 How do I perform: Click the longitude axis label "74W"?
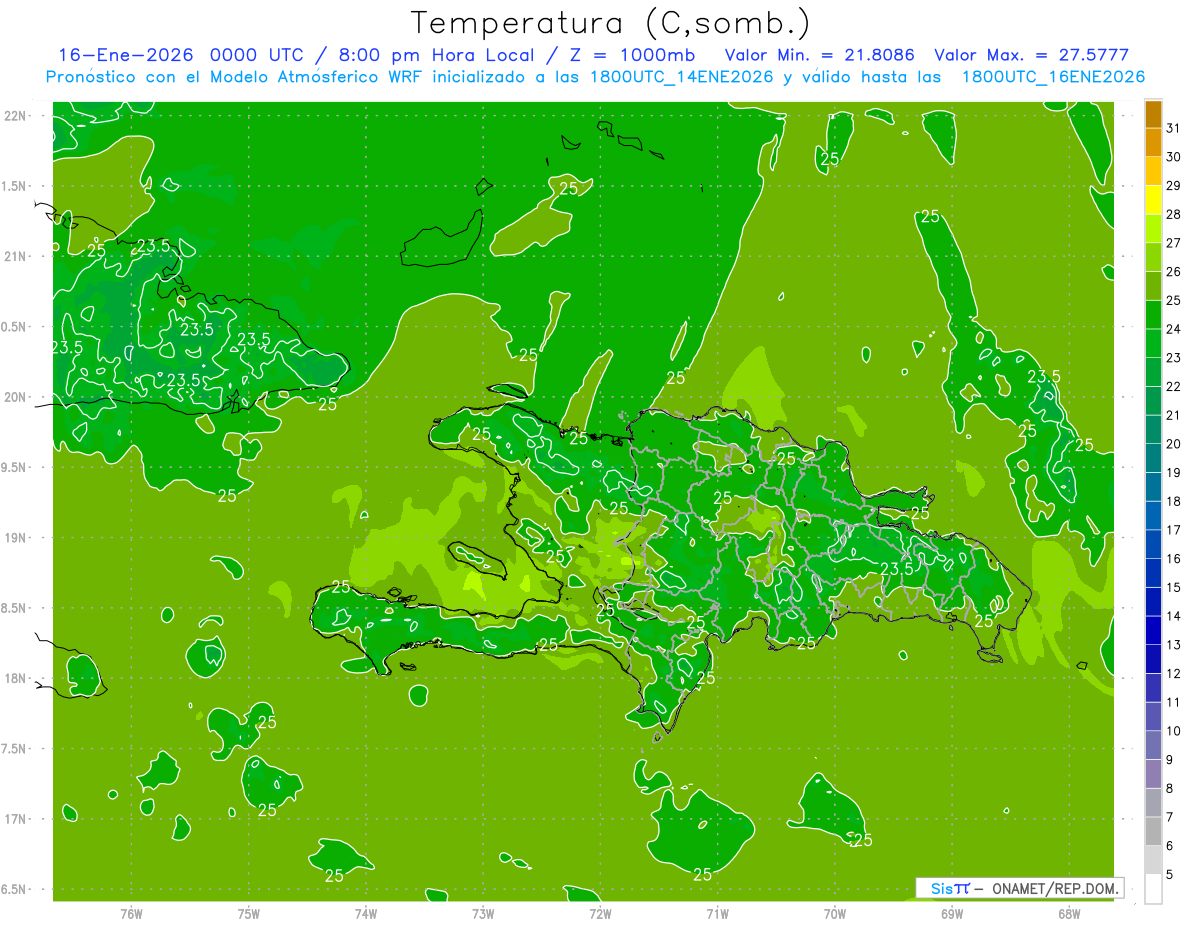[x=365, y=913]
